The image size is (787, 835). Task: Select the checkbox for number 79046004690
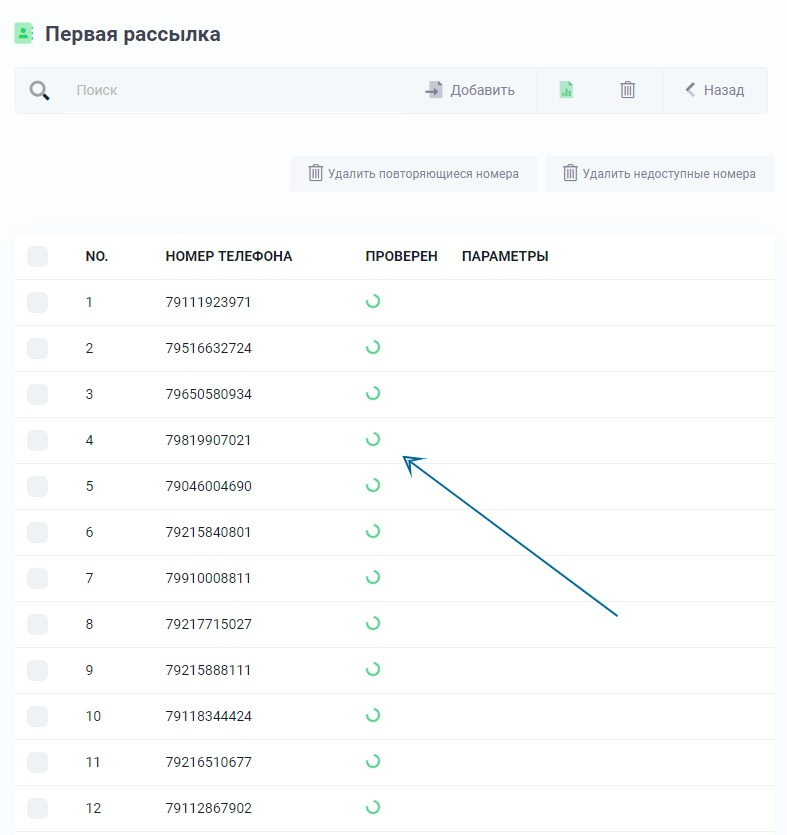tap(37, 486)
